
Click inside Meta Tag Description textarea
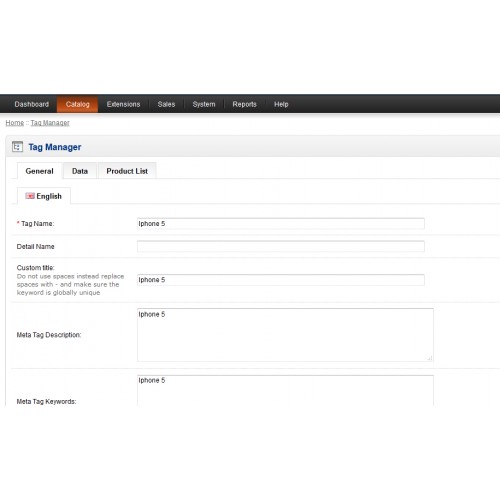[x=285, y=335]
